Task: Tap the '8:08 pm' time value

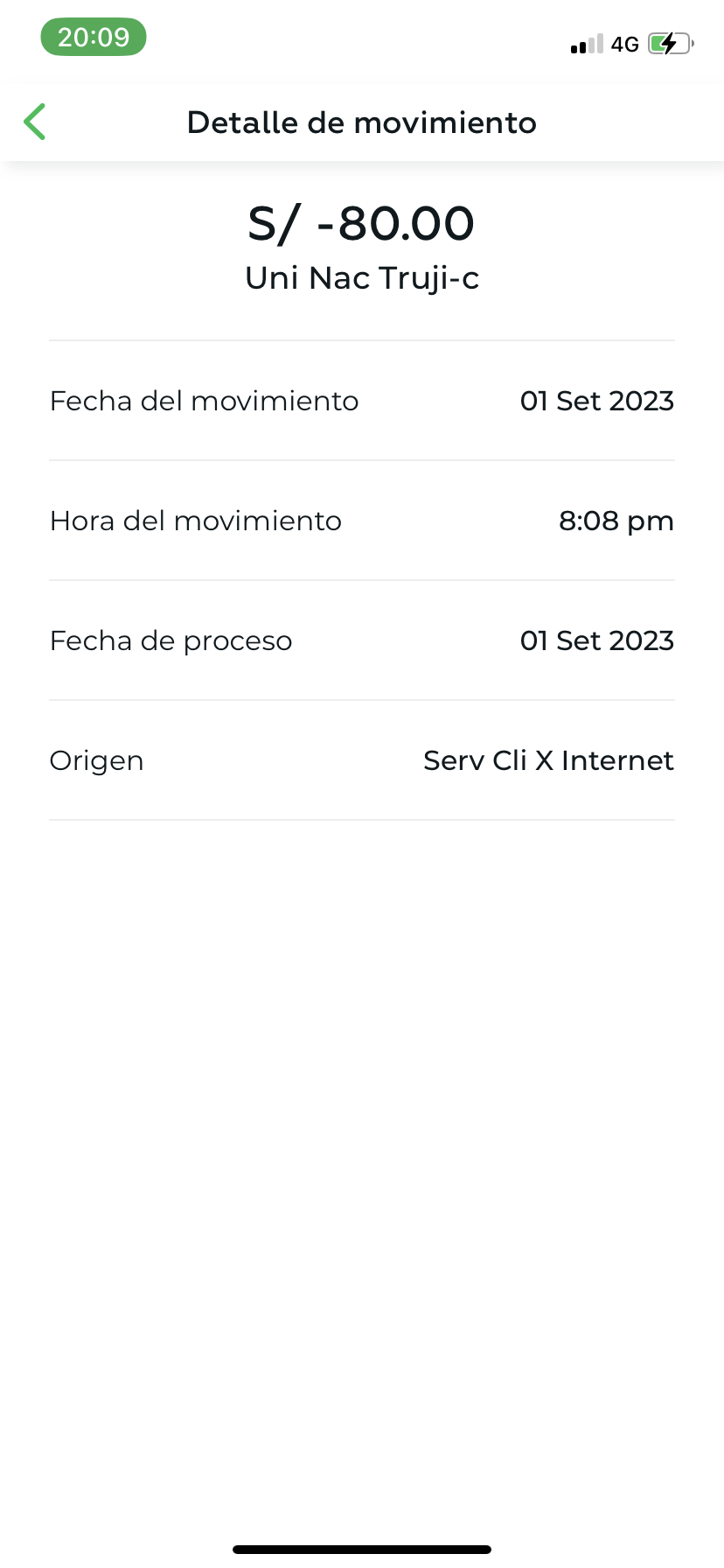Action: point(616,521)
